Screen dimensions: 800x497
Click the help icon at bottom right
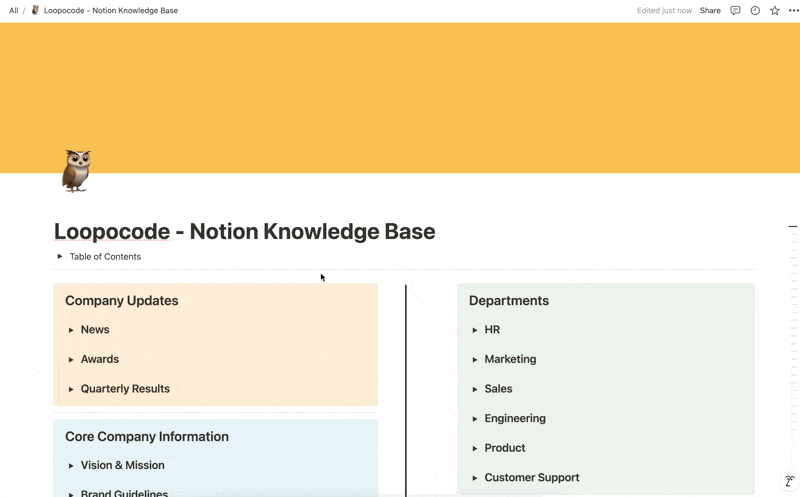tap(790, 481)
